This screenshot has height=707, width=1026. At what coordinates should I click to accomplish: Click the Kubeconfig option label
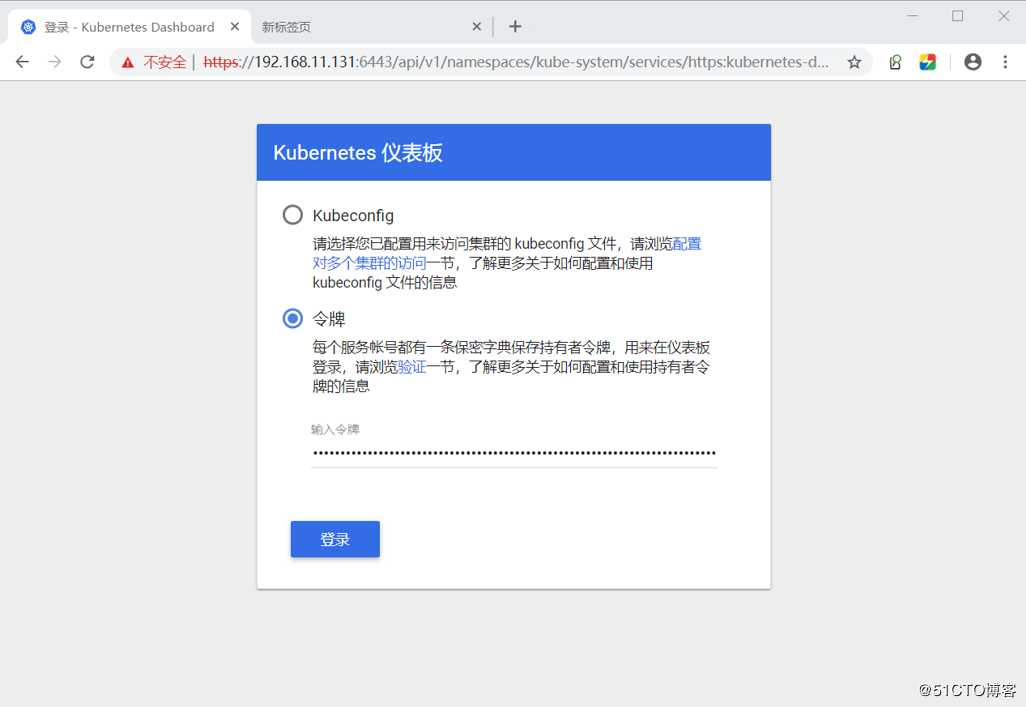tap(353, 215)
